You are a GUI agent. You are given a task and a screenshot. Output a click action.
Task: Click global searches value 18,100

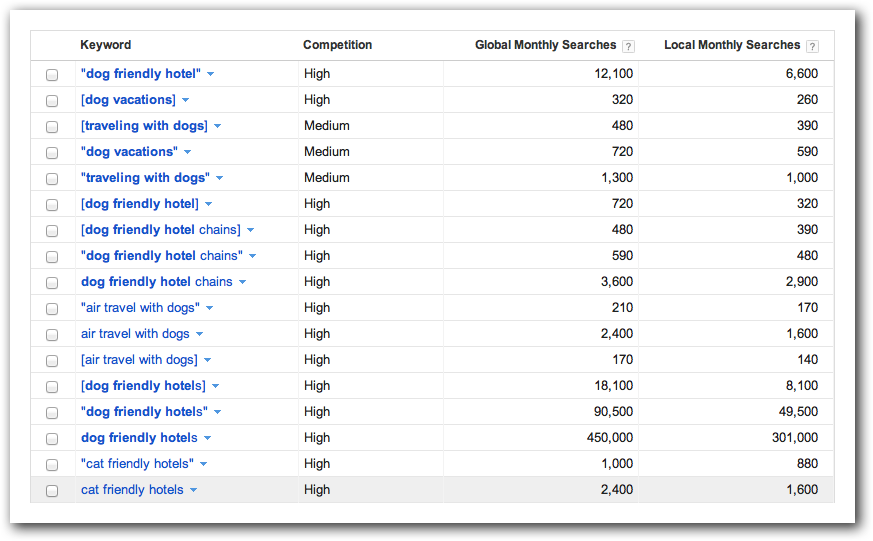click(614, 385)
